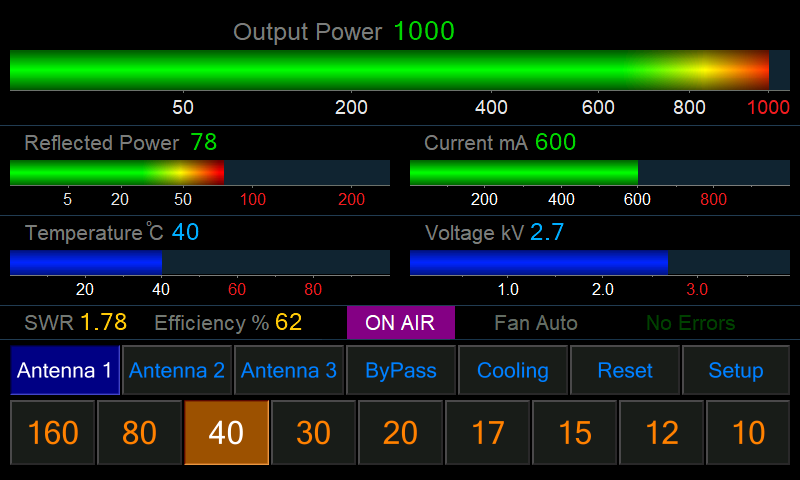Select the 20 meter band
This screenshot has height=480, width=800.
[x=401, y=433]
